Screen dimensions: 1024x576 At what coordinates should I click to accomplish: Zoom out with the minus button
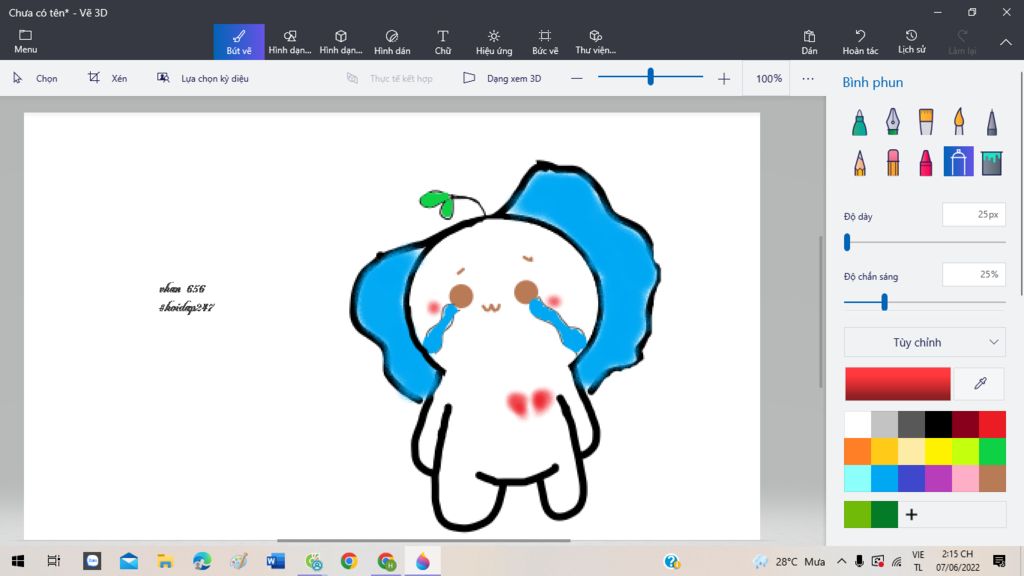[x=576, y=78]
